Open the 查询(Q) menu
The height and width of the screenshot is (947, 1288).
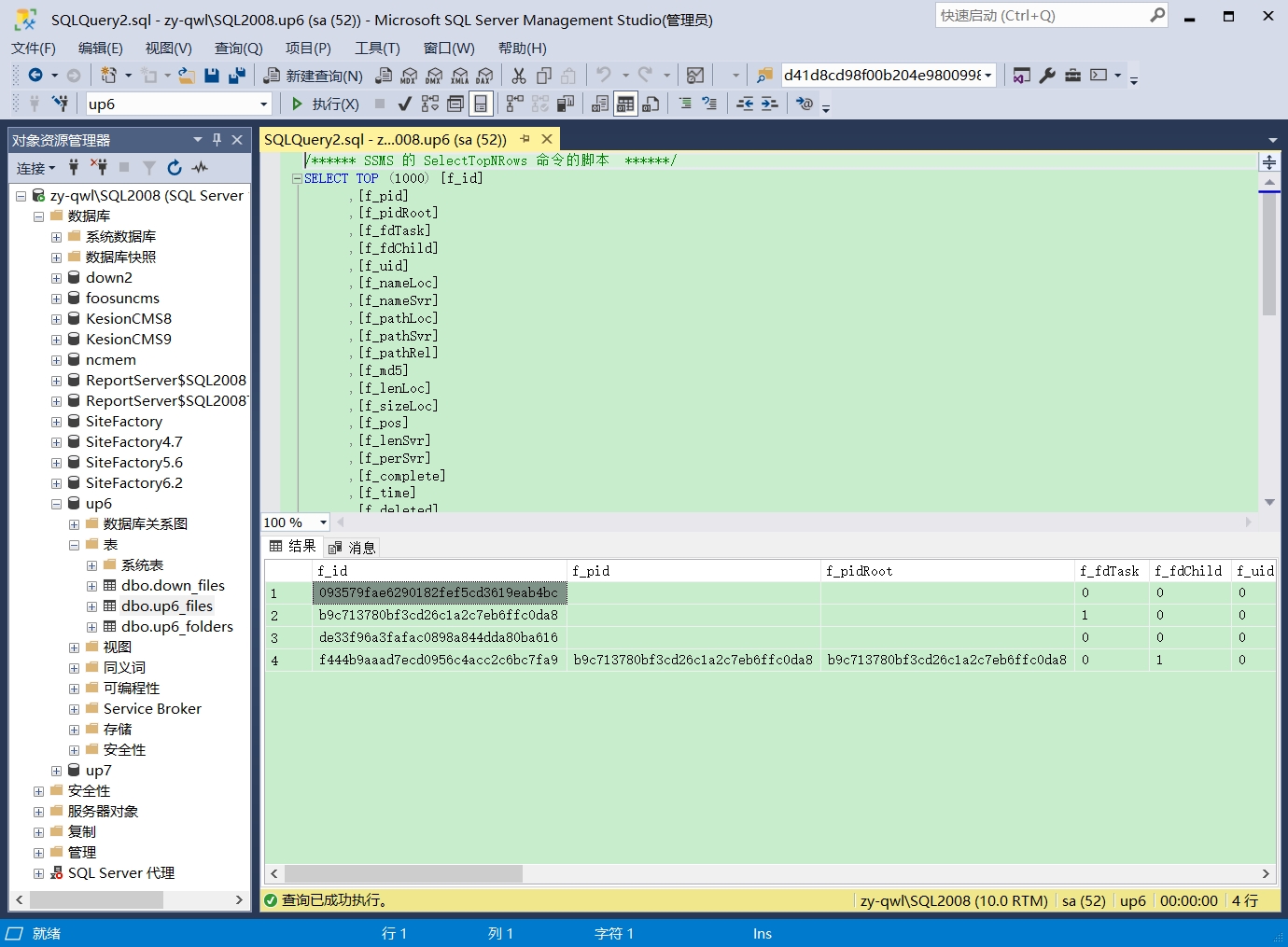(x=238, y=49)
